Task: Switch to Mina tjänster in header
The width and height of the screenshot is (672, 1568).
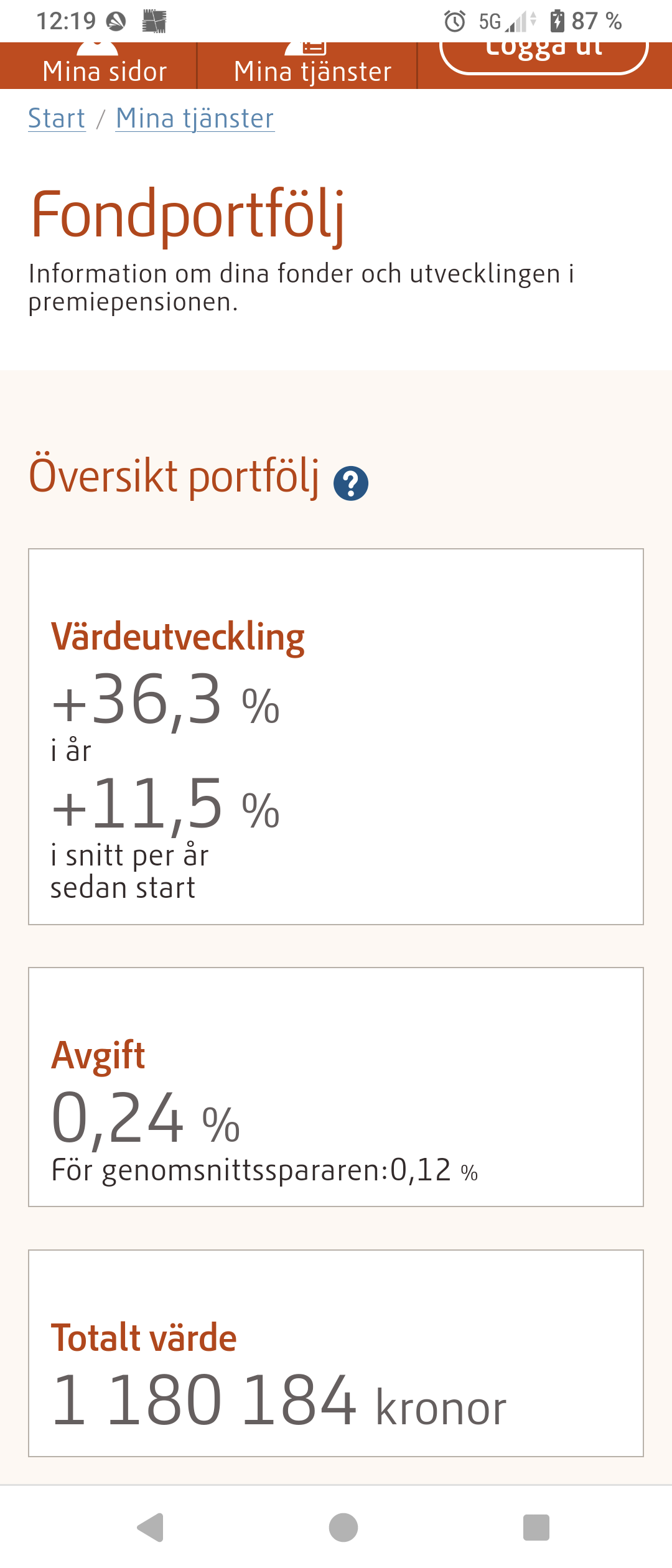Action: (312, 68)
